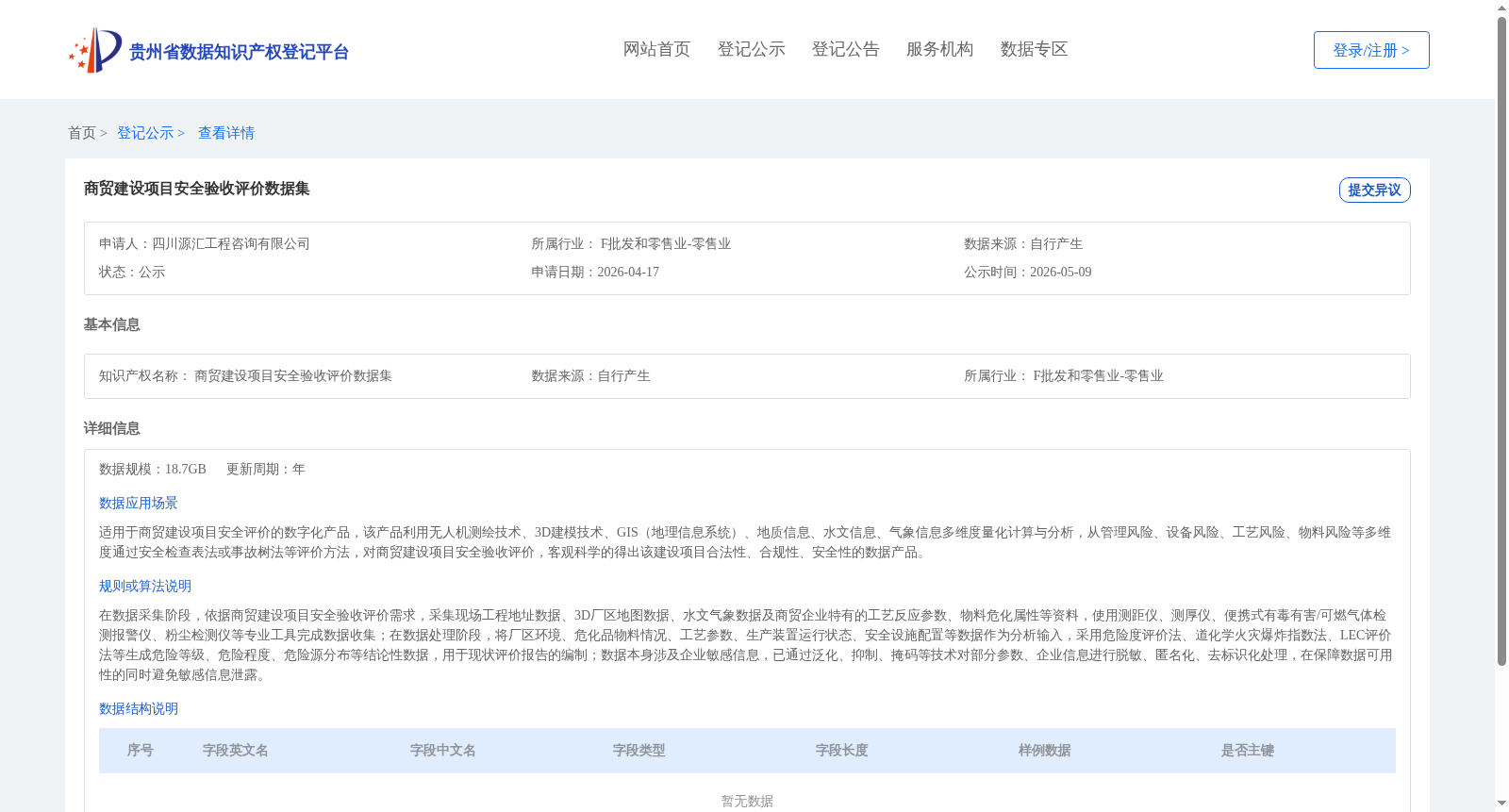1509x812 pixels.
Task: Click the 字段英文名 column header
Action: tap(236, 750)
